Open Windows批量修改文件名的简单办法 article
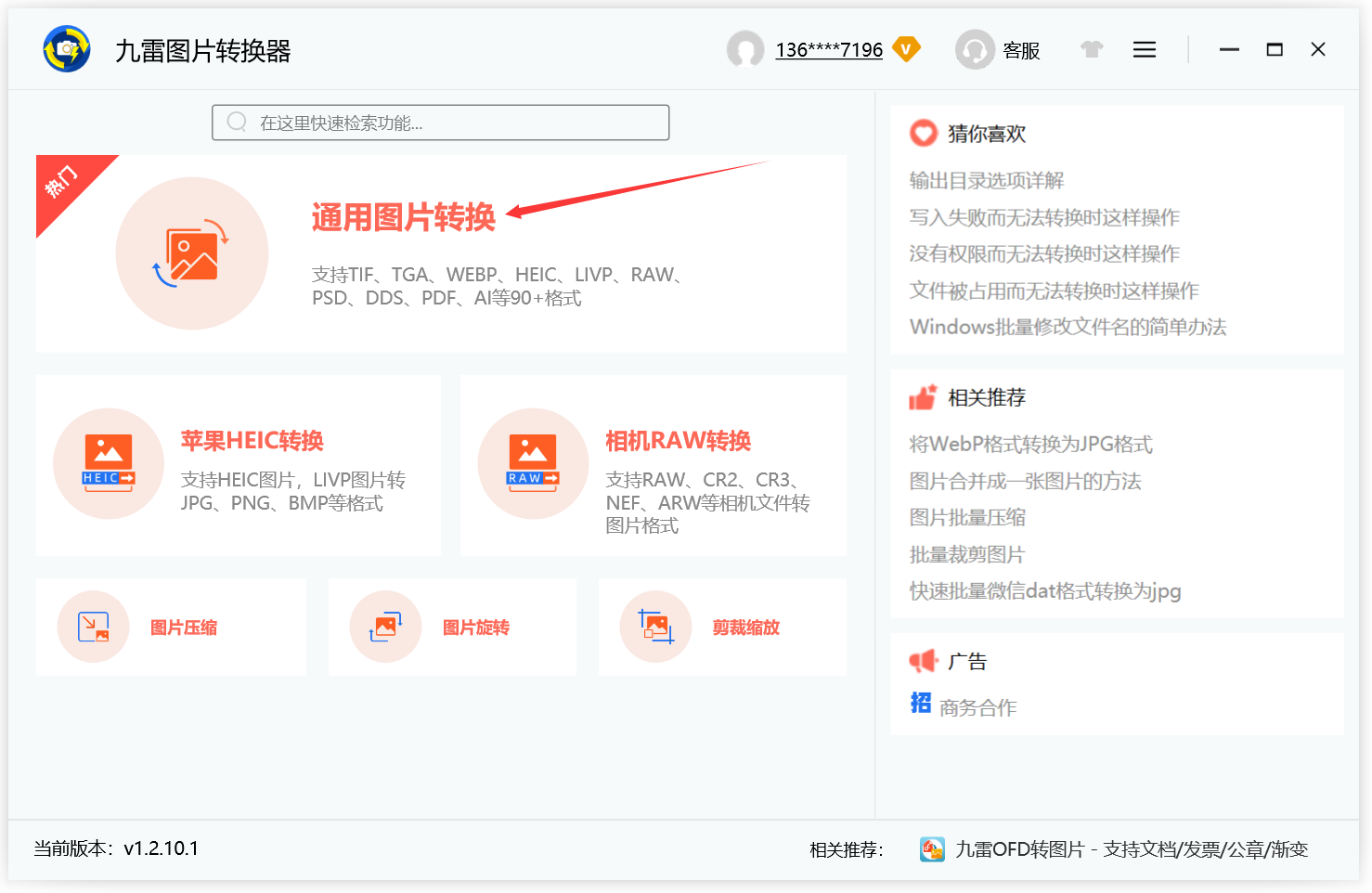This screenshot has height=893, width=1372. click(x=1068, y=327)
